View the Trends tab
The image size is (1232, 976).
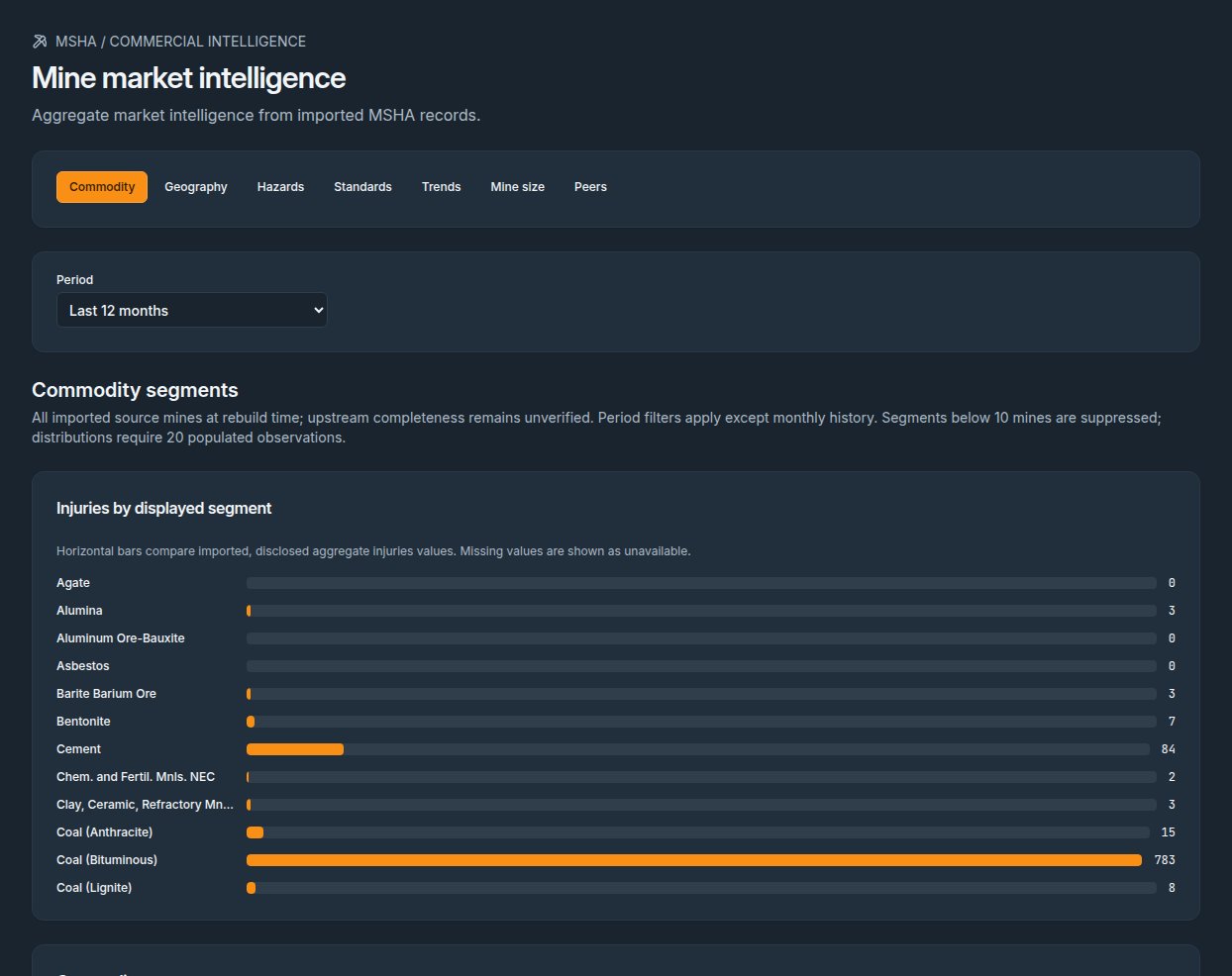441,187
